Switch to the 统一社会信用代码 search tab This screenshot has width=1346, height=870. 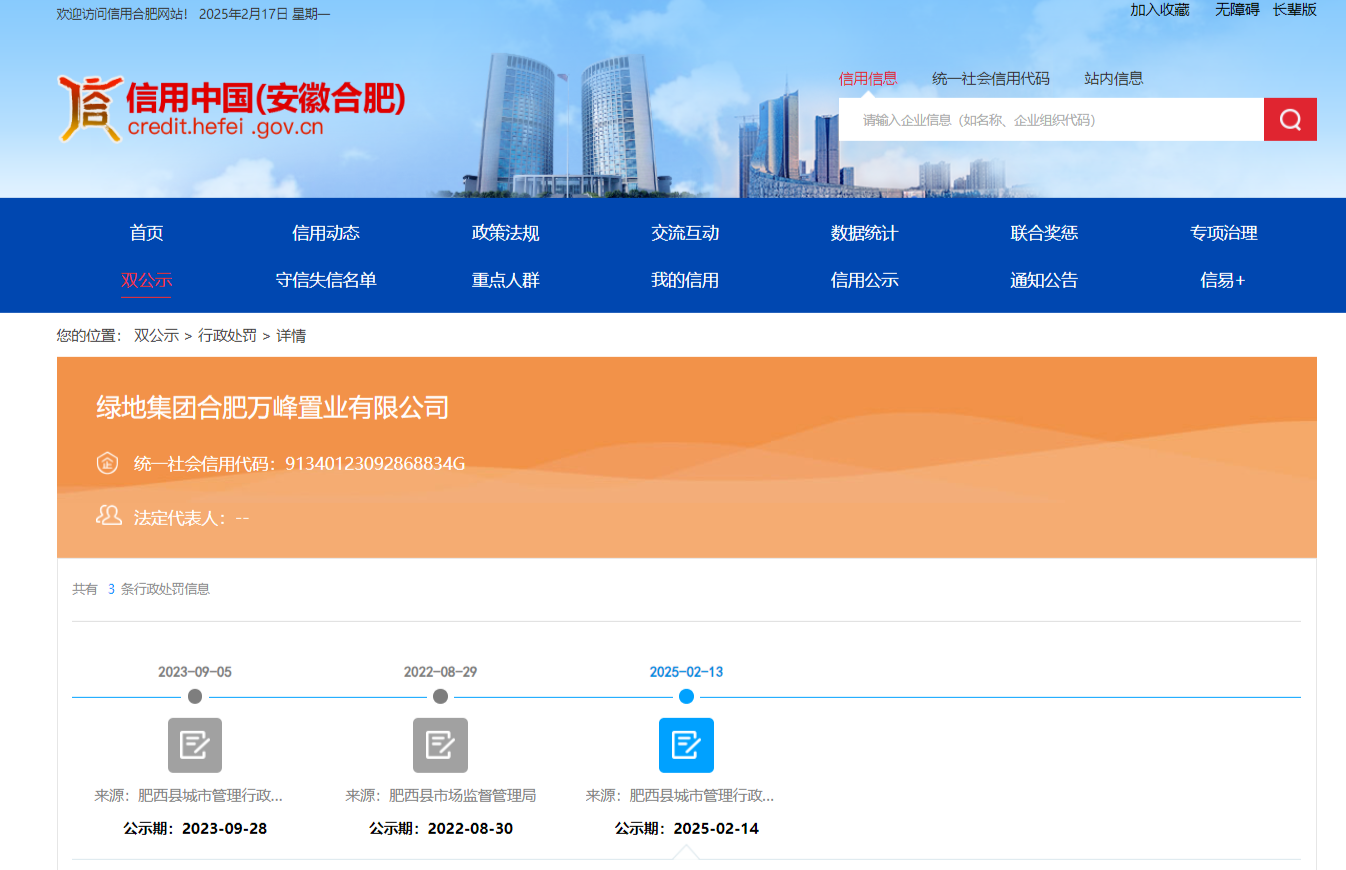(x=989, y=78)
